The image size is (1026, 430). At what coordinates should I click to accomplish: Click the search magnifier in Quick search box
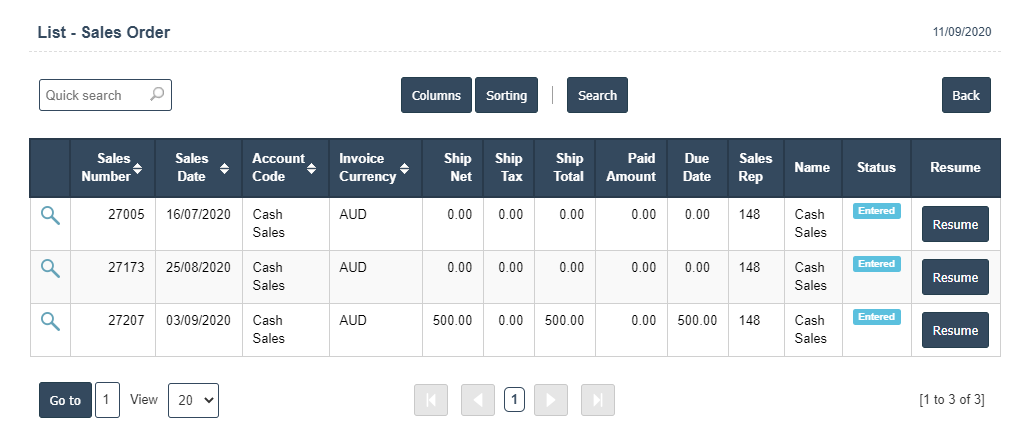157,95
